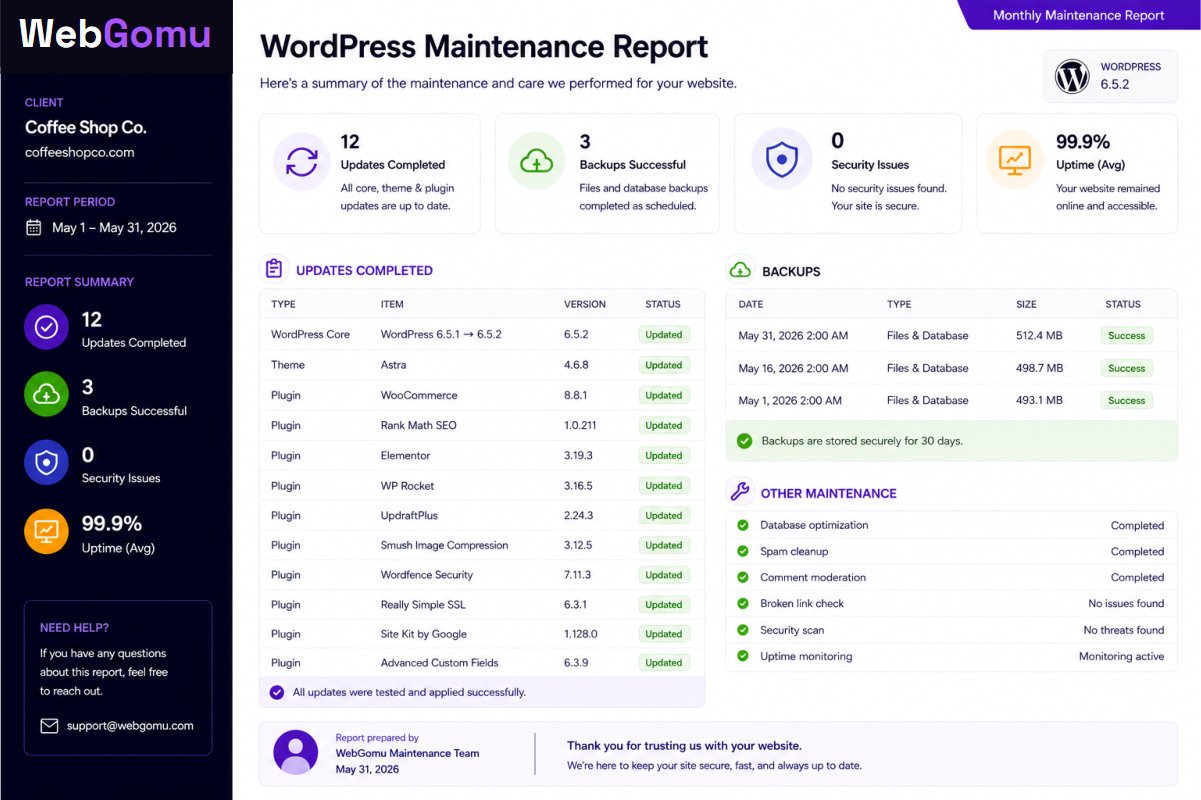
Task: Open the support@webgomu.com email link
Action: 130,726
